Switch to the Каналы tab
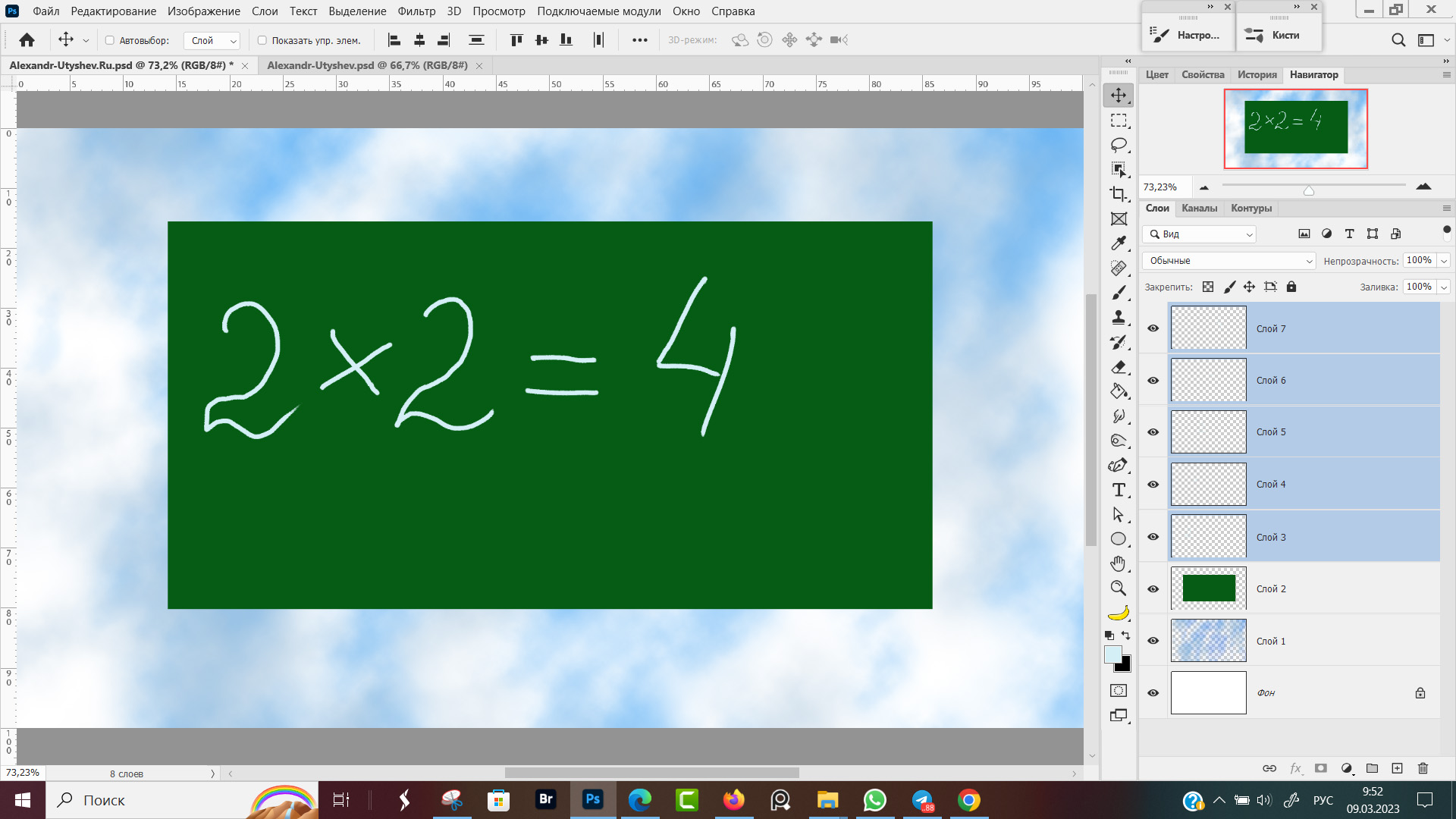 pyautogui.click(x=1199, y=209)
